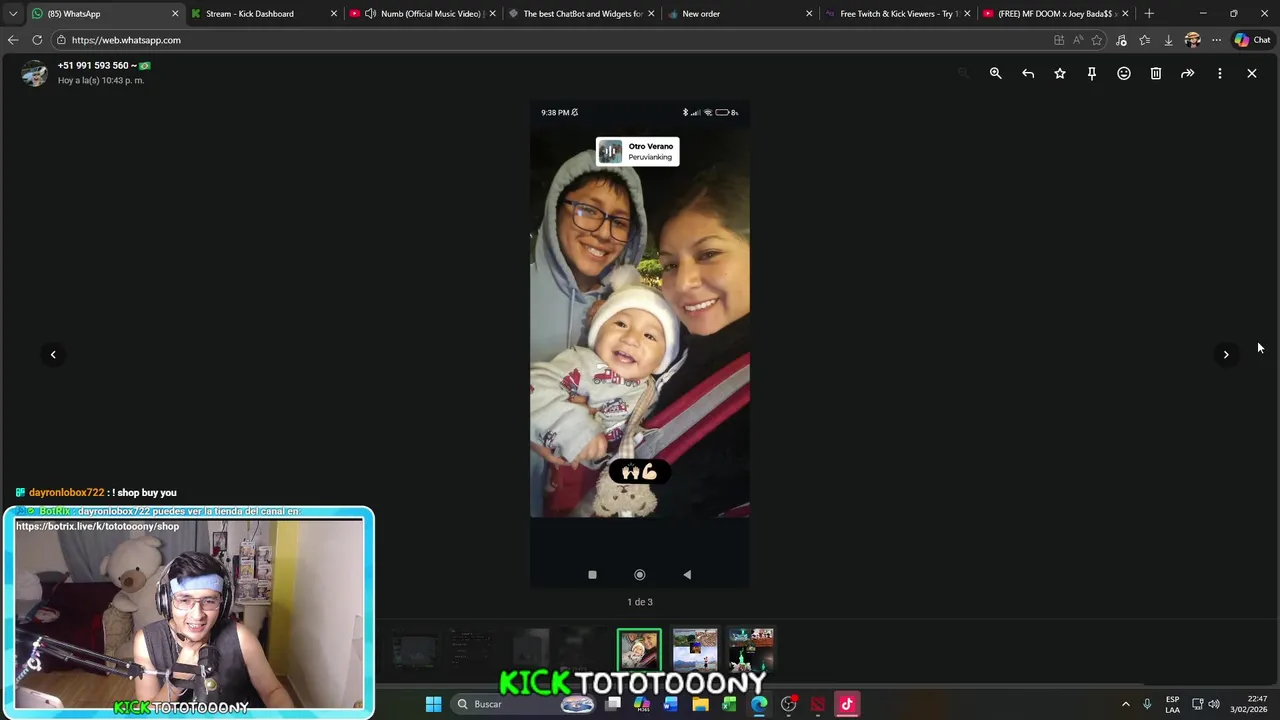
Task: Open the second thumbnail with landscape collage
Action: point(695,650)
